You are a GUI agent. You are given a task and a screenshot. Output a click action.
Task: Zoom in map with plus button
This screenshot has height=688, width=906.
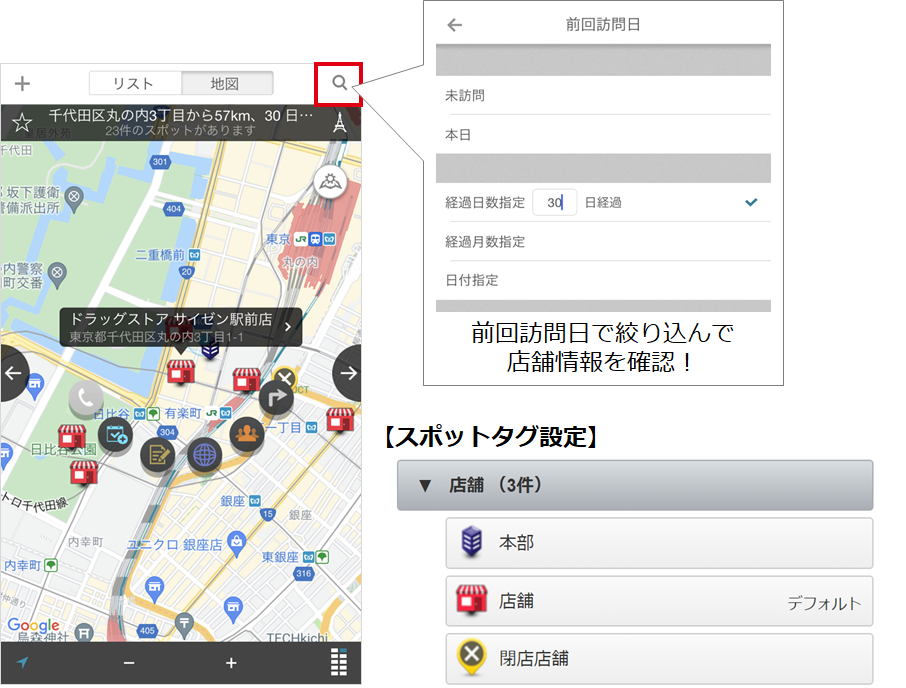point(231,663)
